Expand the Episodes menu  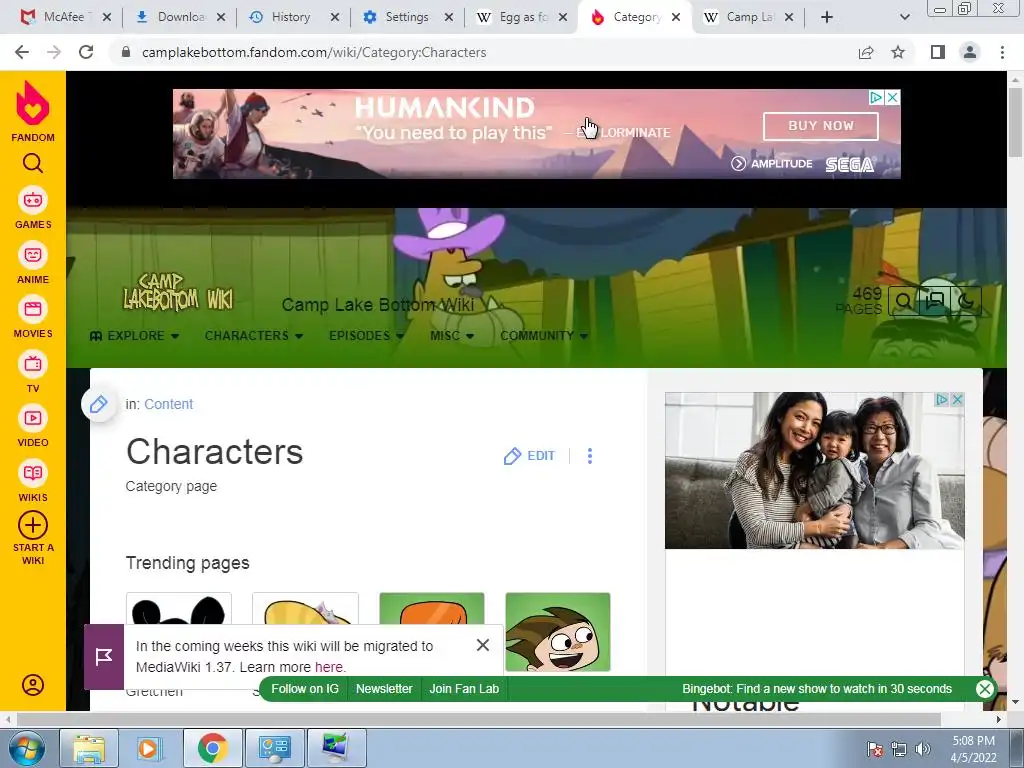[366, 336]
